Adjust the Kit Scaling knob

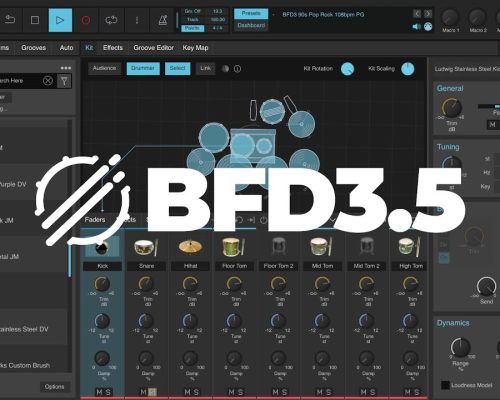click(408, 69)
